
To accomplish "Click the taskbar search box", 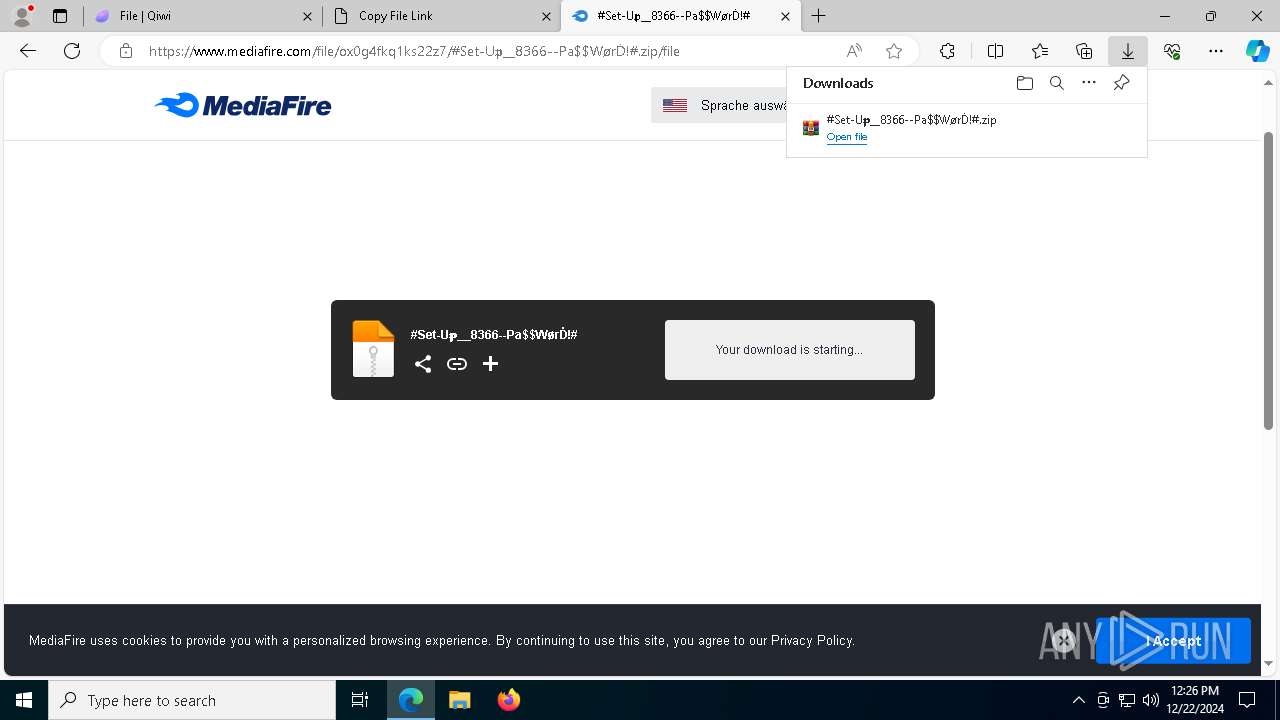I will click(x=192, y=700).
